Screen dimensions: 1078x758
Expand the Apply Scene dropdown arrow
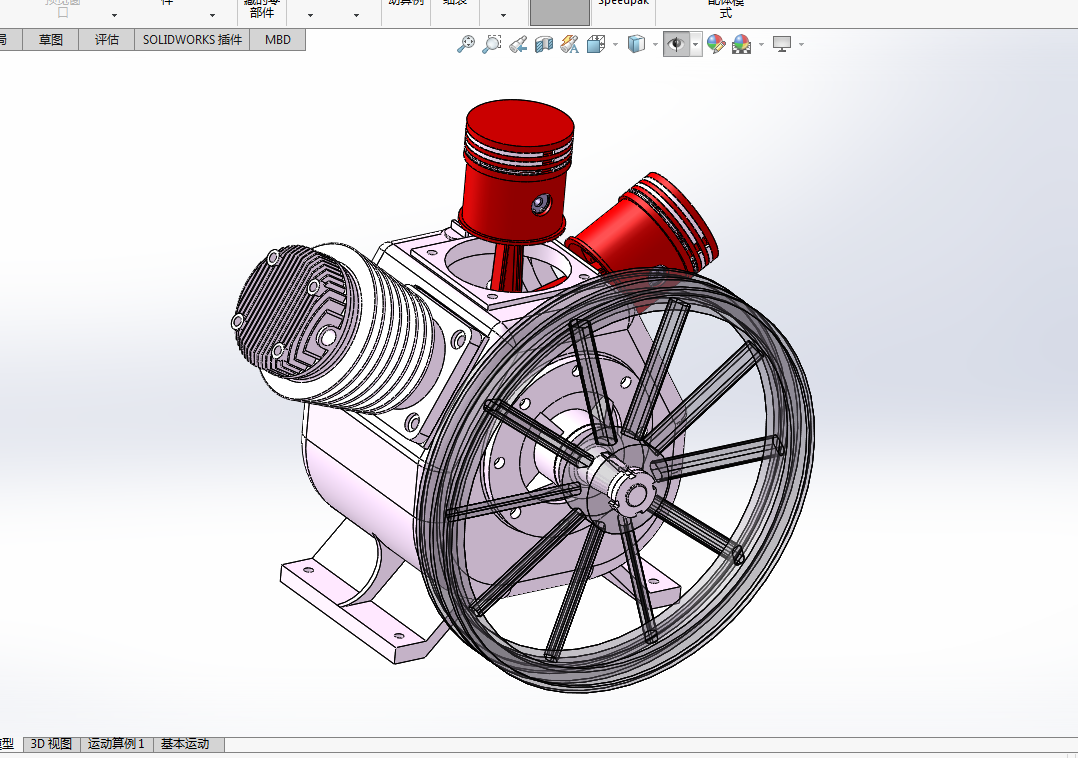(761, 45)
